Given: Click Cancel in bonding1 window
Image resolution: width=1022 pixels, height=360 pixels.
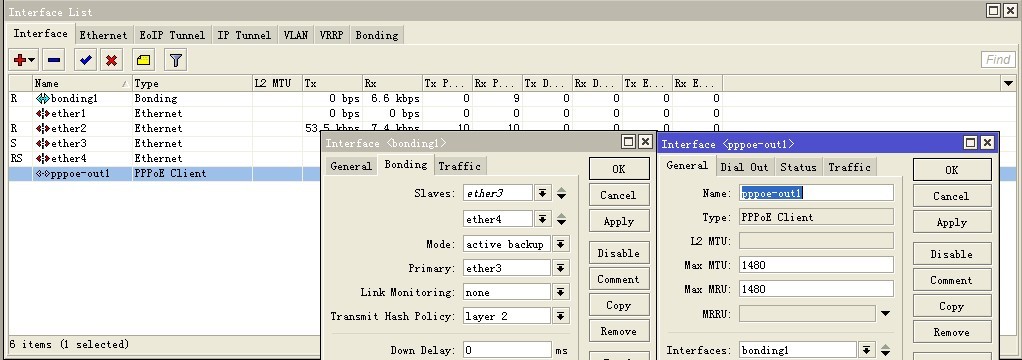Looking at the screenshot, I should point(619,195).
